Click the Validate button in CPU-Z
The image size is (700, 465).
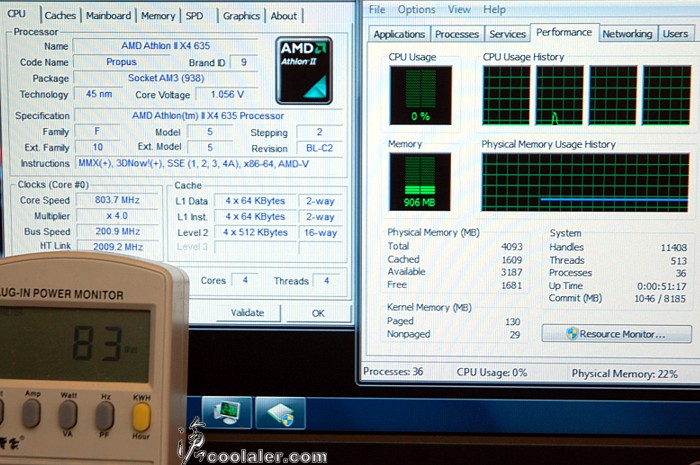point(247,312)
